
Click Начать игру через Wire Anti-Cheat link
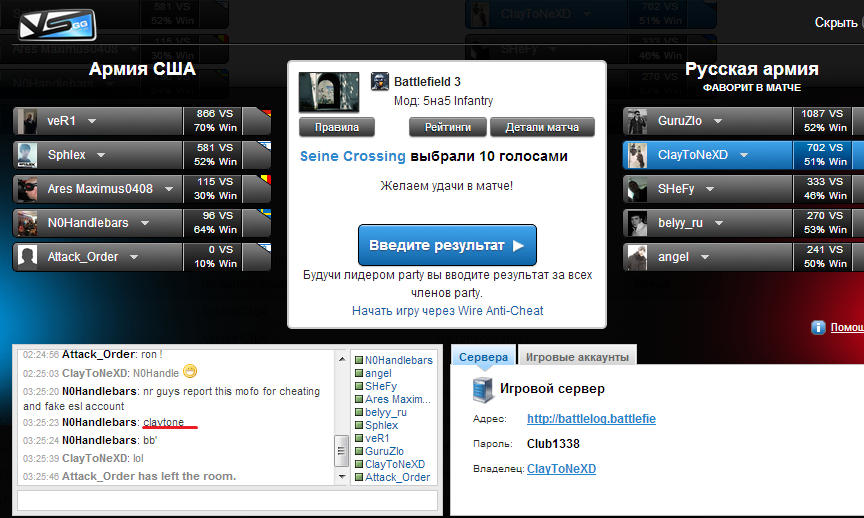(447, 311)
